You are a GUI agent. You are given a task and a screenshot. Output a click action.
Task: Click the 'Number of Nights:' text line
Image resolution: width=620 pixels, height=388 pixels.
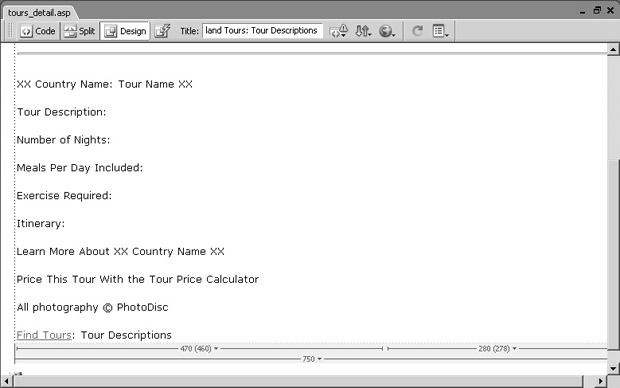(x=63, y=140)
